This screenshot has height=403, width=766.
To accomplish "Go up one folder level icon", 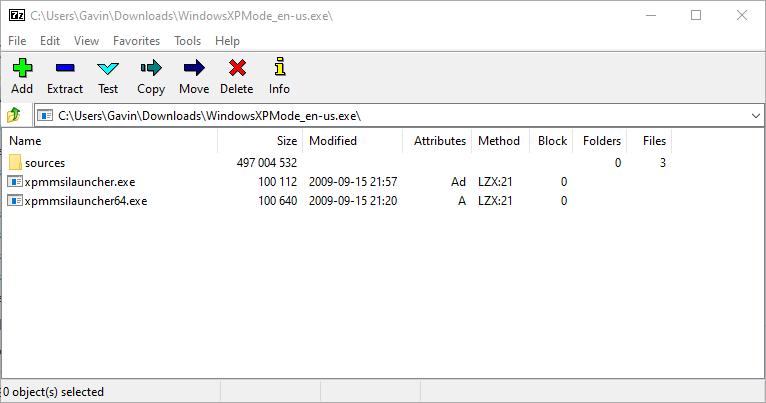I will [x=14, y=115].
